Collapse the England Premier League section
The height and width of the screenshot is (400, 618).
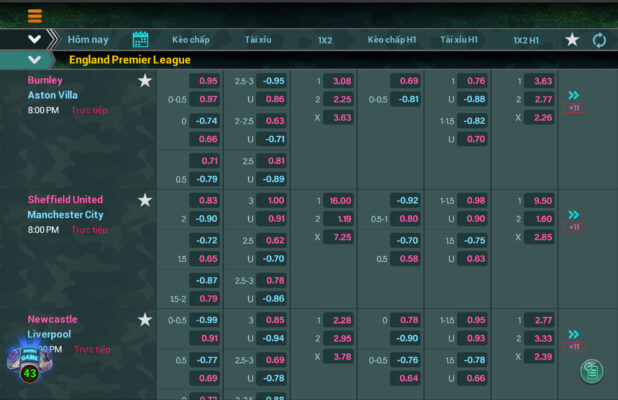click(x=35, y=60)
